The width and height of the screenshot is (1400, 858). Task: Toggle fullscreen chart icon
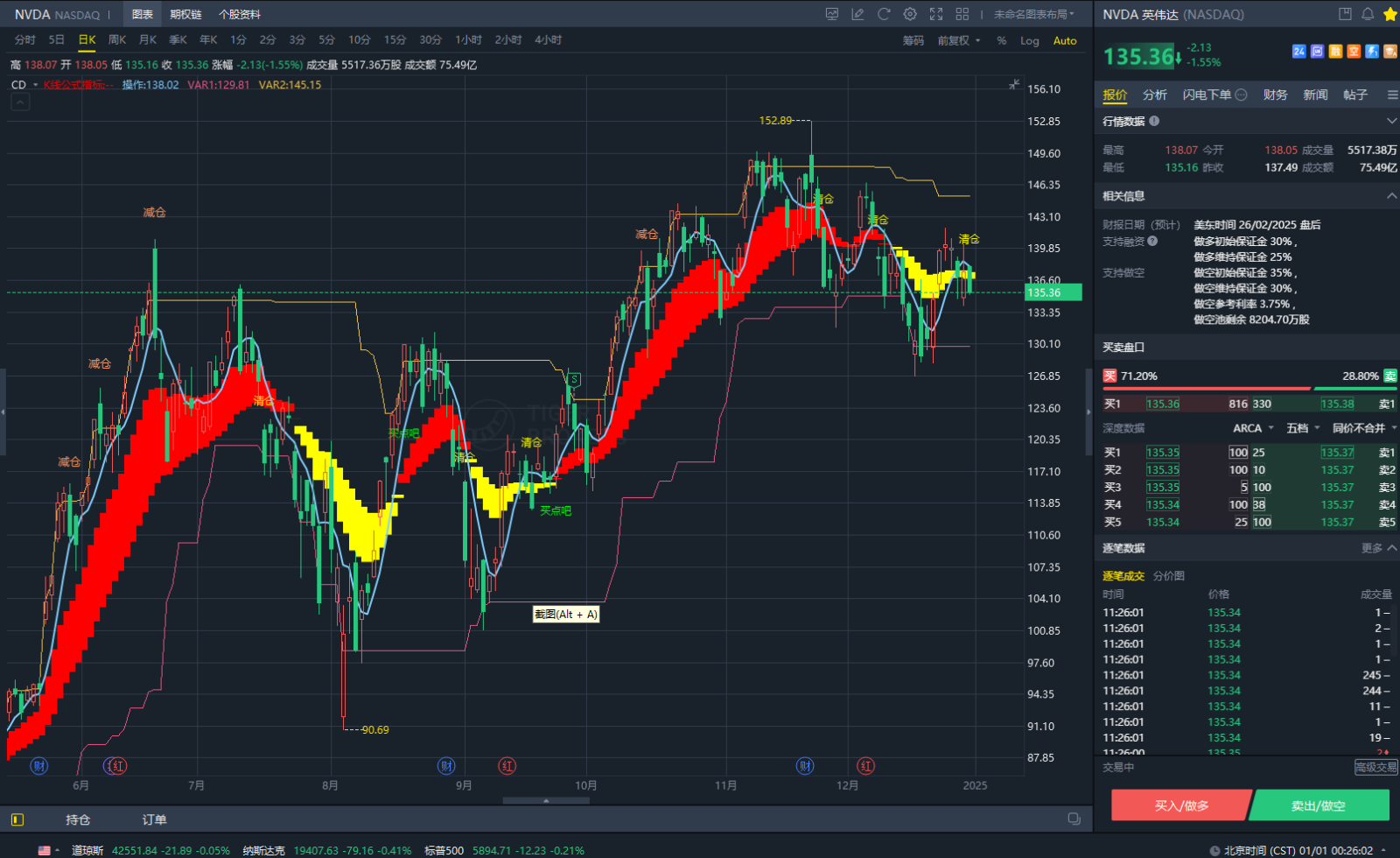(936, 14)
